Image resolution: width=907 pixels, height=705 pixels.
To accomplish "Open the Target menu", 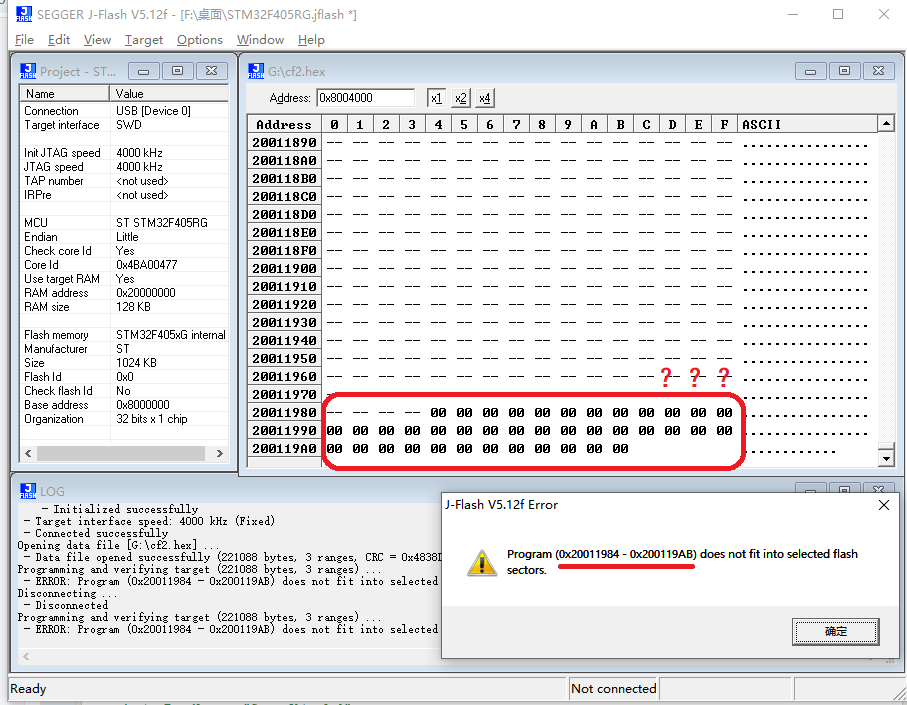I will 144,40.
